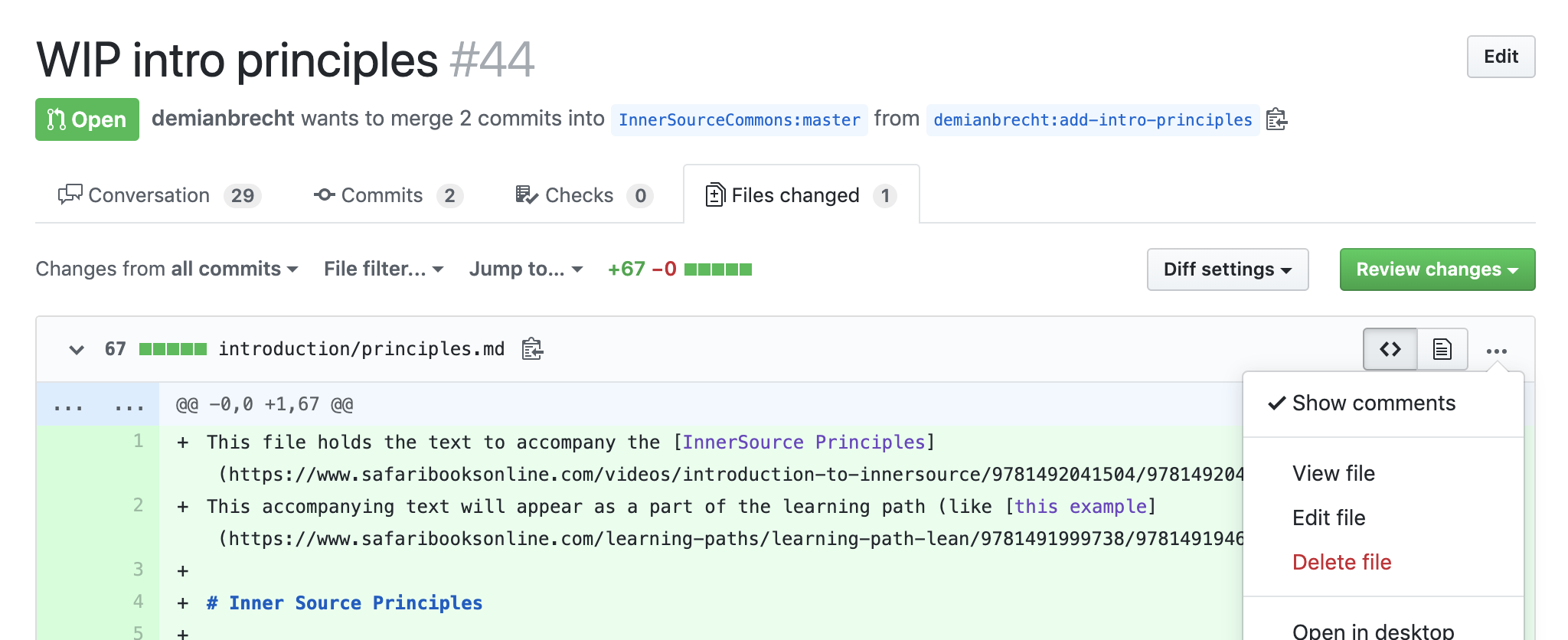Click the '@@ -0,0 +1,67 @@' hunk header
The width and height of the screenshot is (1568, 640).
tap(264, 404)
